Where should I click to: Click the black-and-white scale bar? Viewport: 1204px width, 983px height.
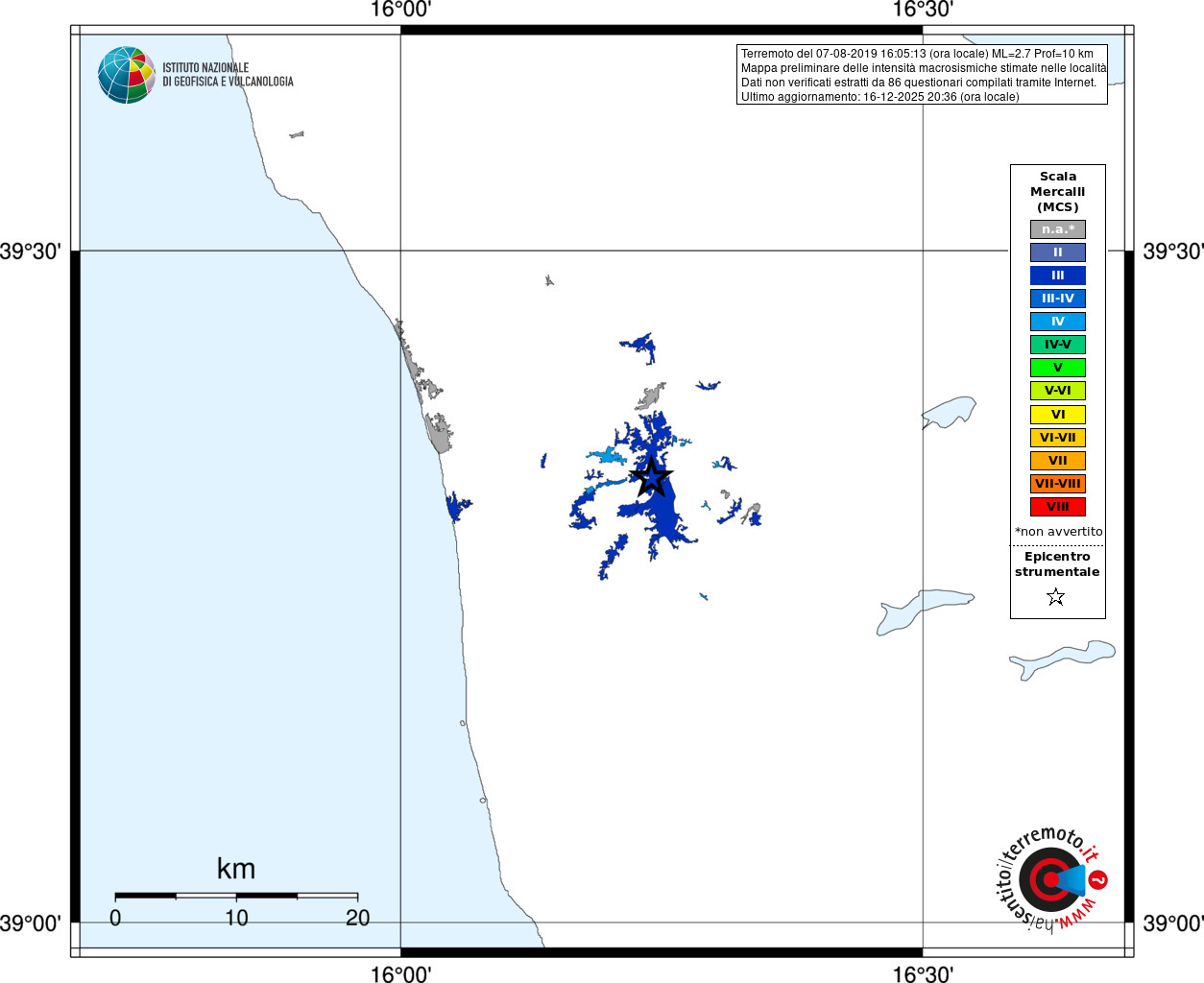click(236, 896)
